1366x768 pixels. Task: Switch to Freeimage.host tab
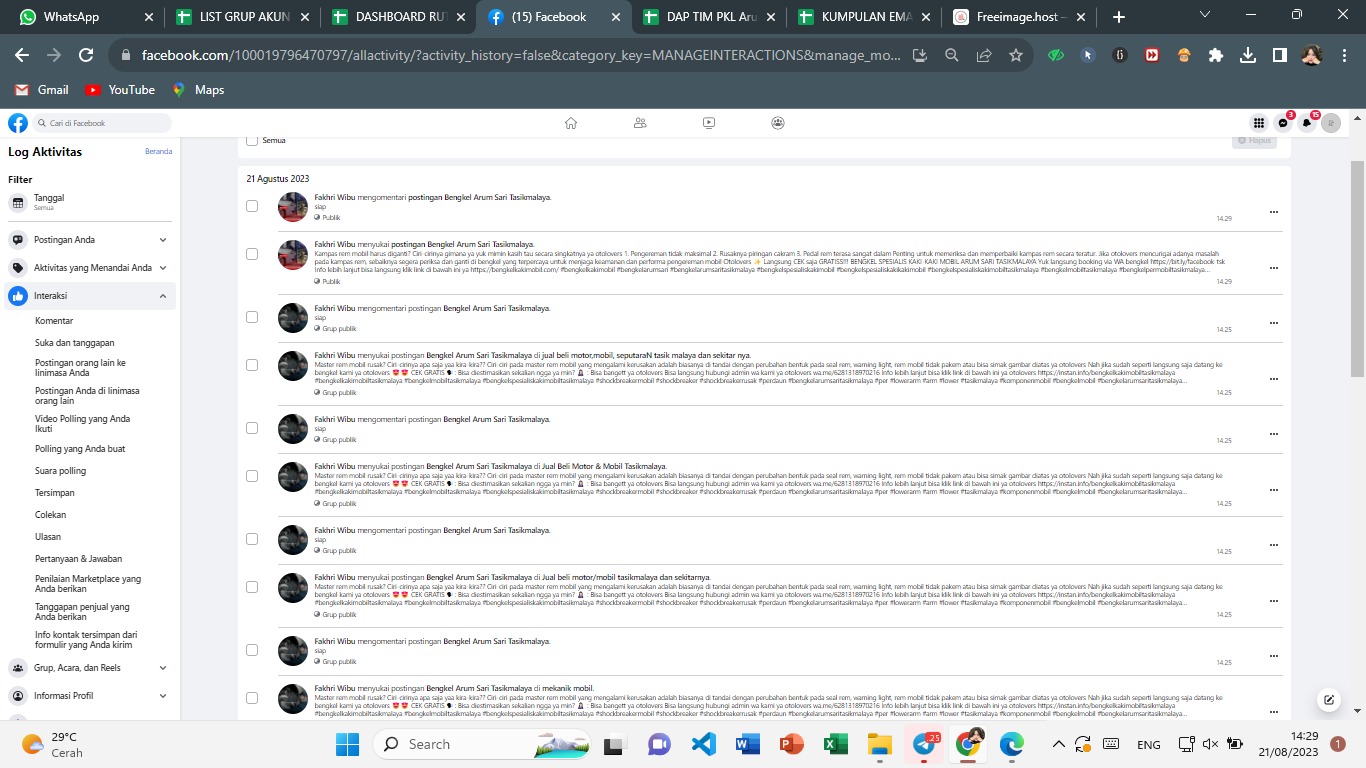point(1020,17)
